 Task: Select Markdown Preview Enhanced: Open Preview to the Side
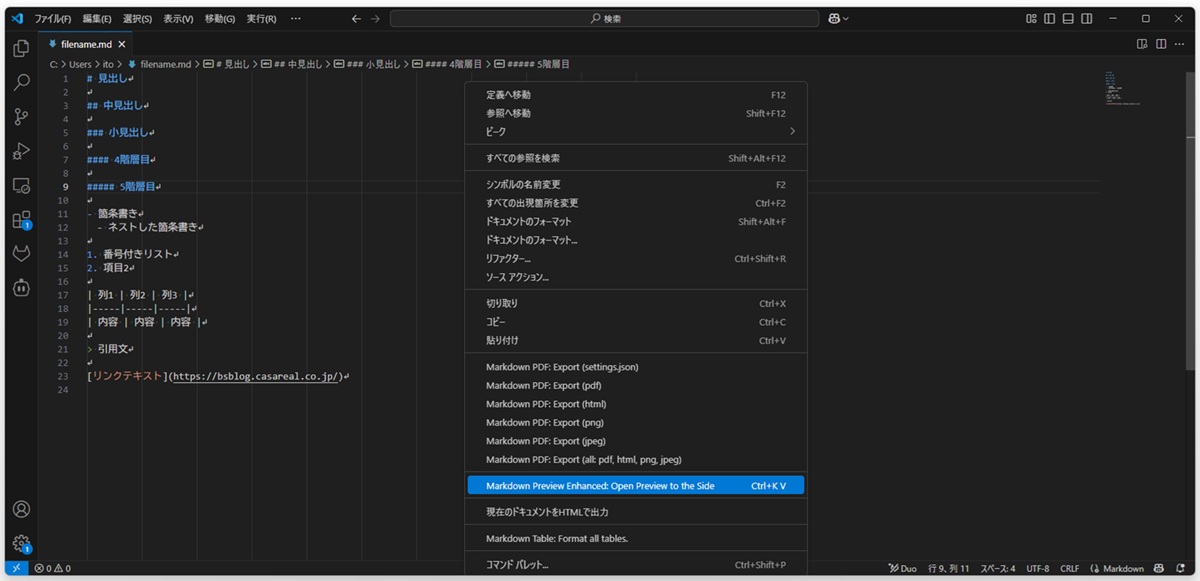pos(635,486)
